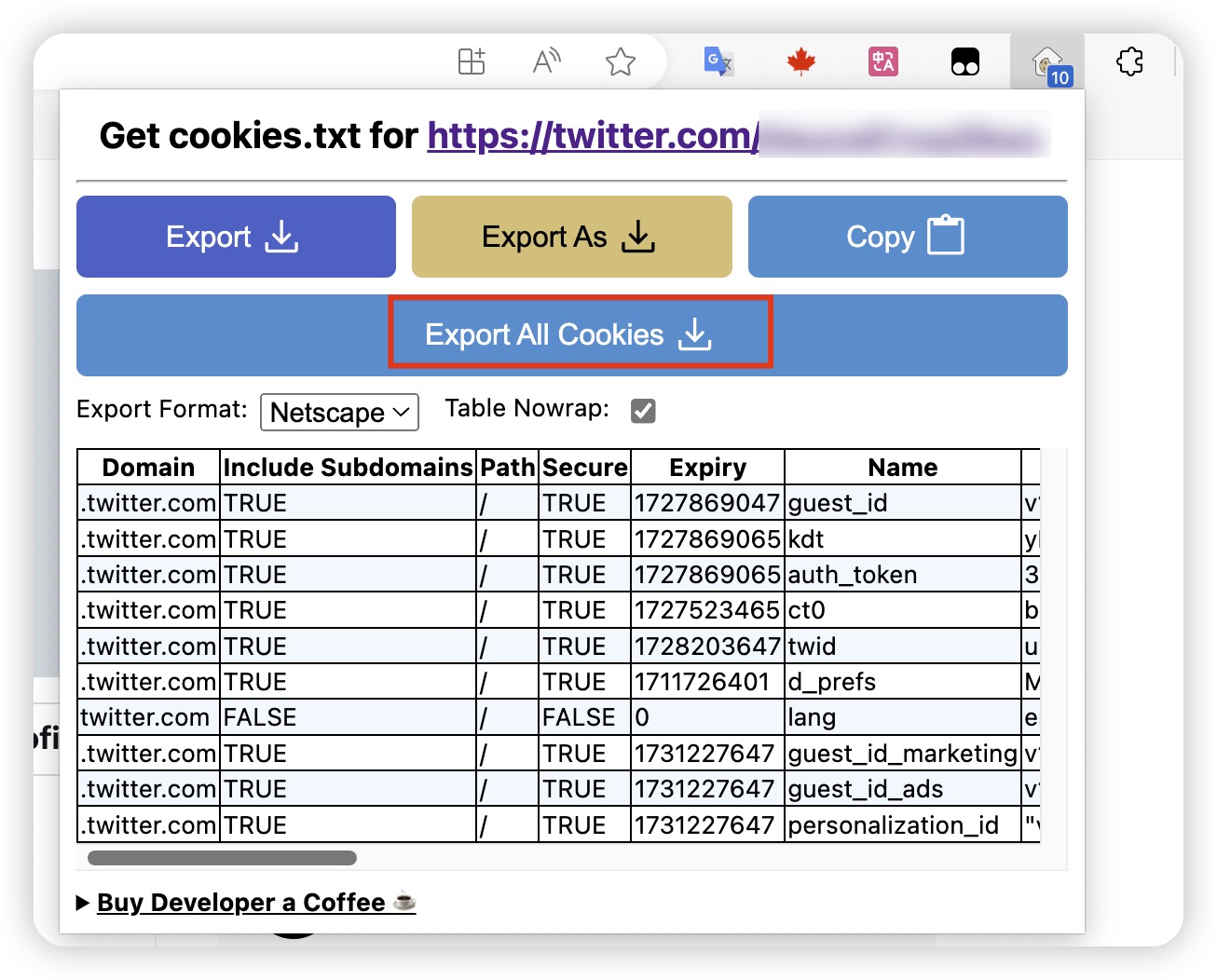
Task: Open the pink translation extension icon
Action: [883, 61]
